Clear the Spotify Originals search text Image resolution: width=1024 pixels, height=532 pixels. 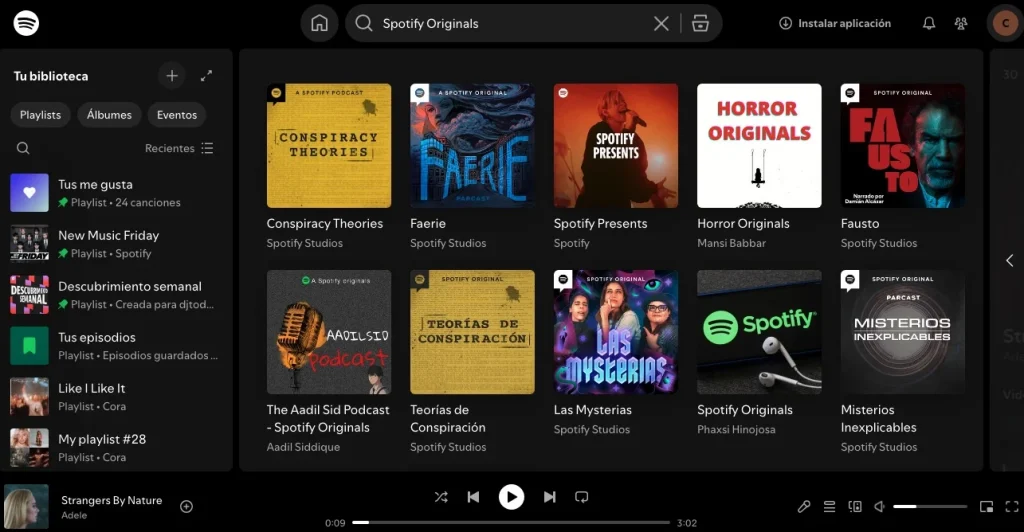661,23
